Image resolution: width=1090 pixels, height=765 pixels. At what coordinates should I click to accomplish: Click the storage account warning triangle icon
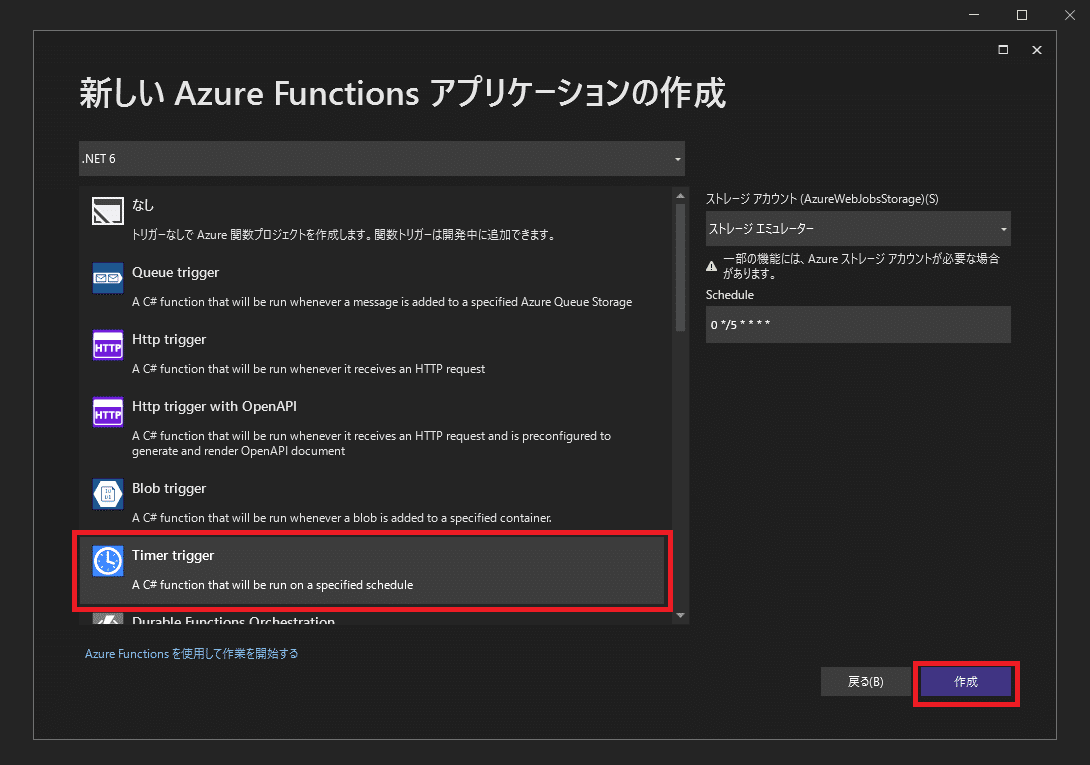pyautogui.click(x=712, y=266)
